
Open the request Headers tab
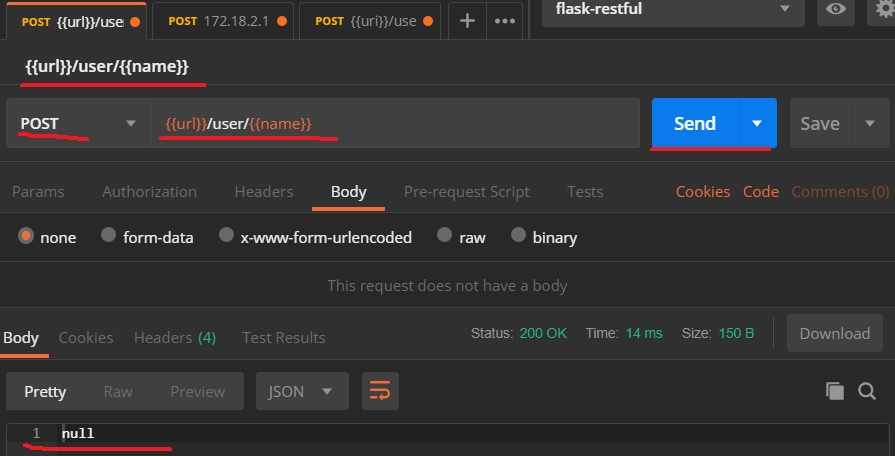(x=264, y=192)
